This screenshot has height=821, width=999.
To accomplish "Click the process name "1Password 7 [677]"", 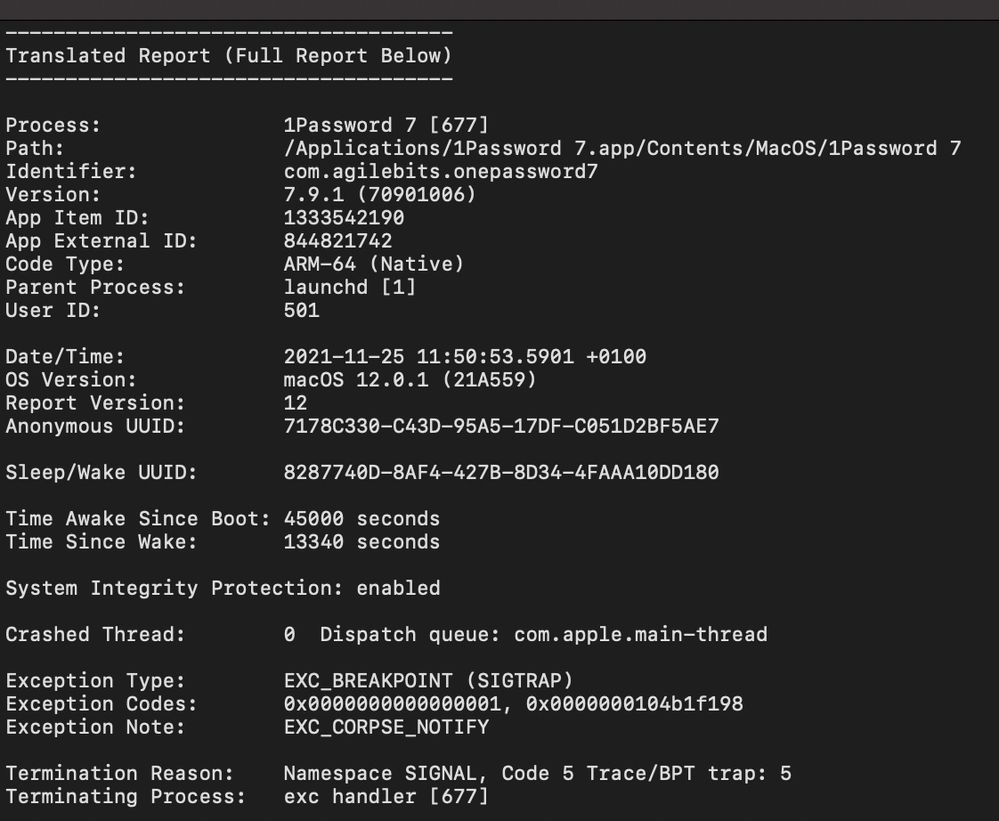I will [x=386, y=125].
